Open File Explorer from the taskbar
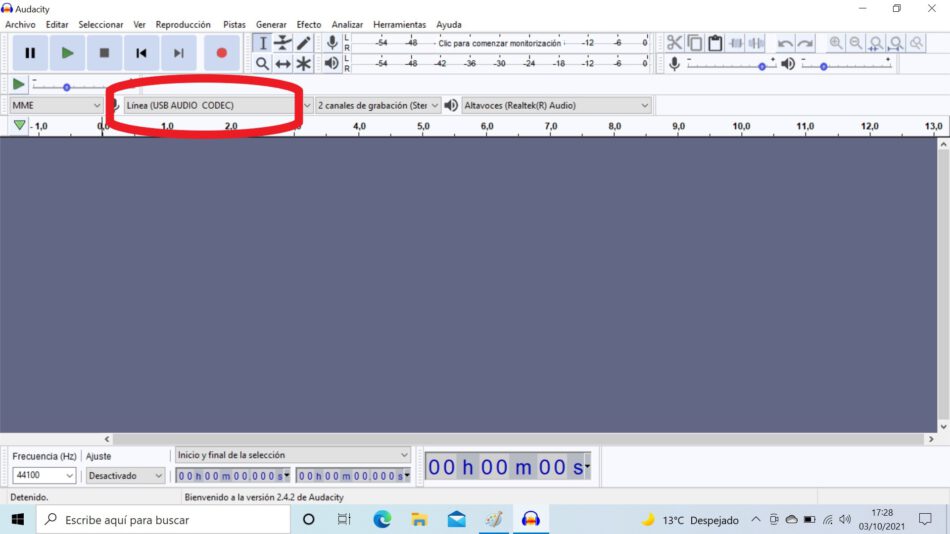The width and height of the screenshot is (950, 534). pyautogui.click(x=419, y=519)
